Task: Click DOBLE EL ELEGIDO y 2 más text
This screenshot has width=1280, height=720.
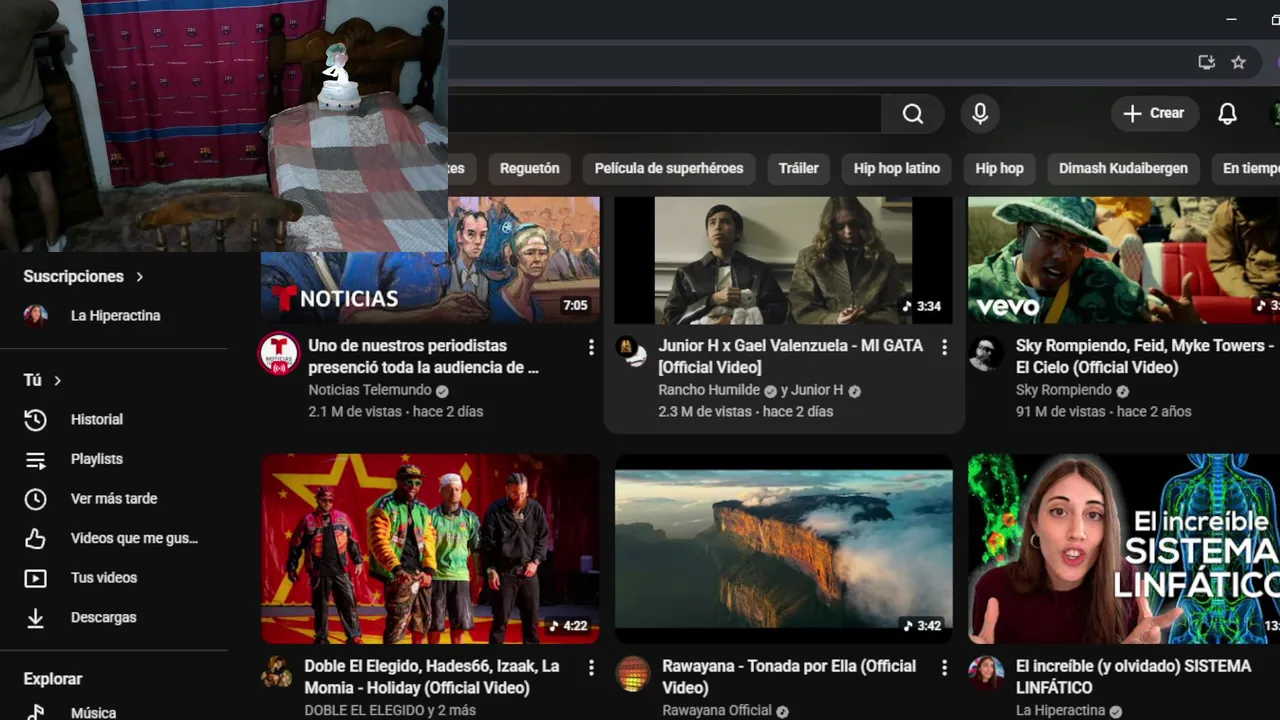Action: coord(390,710)
